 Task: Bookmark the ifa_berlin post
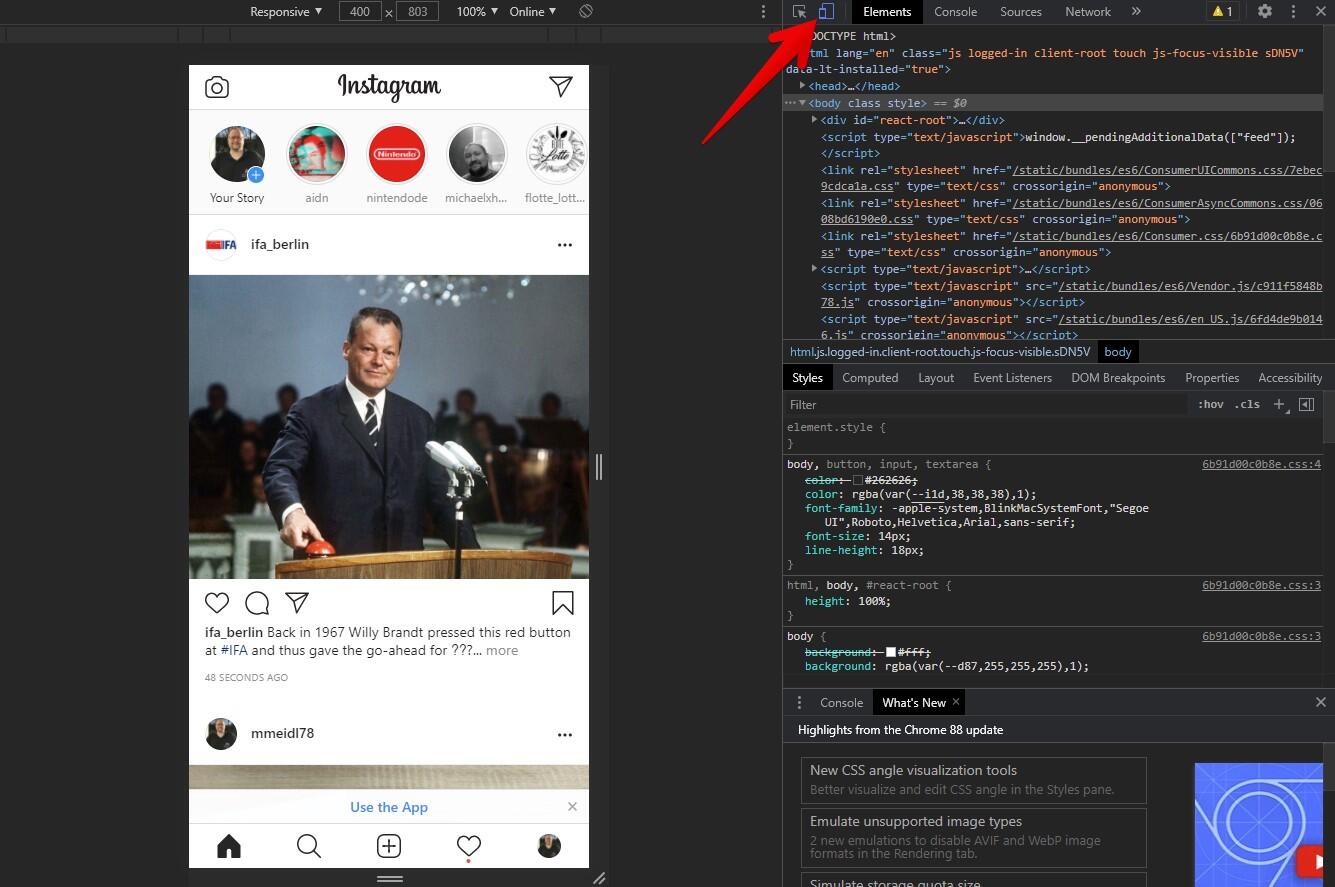[x=562, y=602]
